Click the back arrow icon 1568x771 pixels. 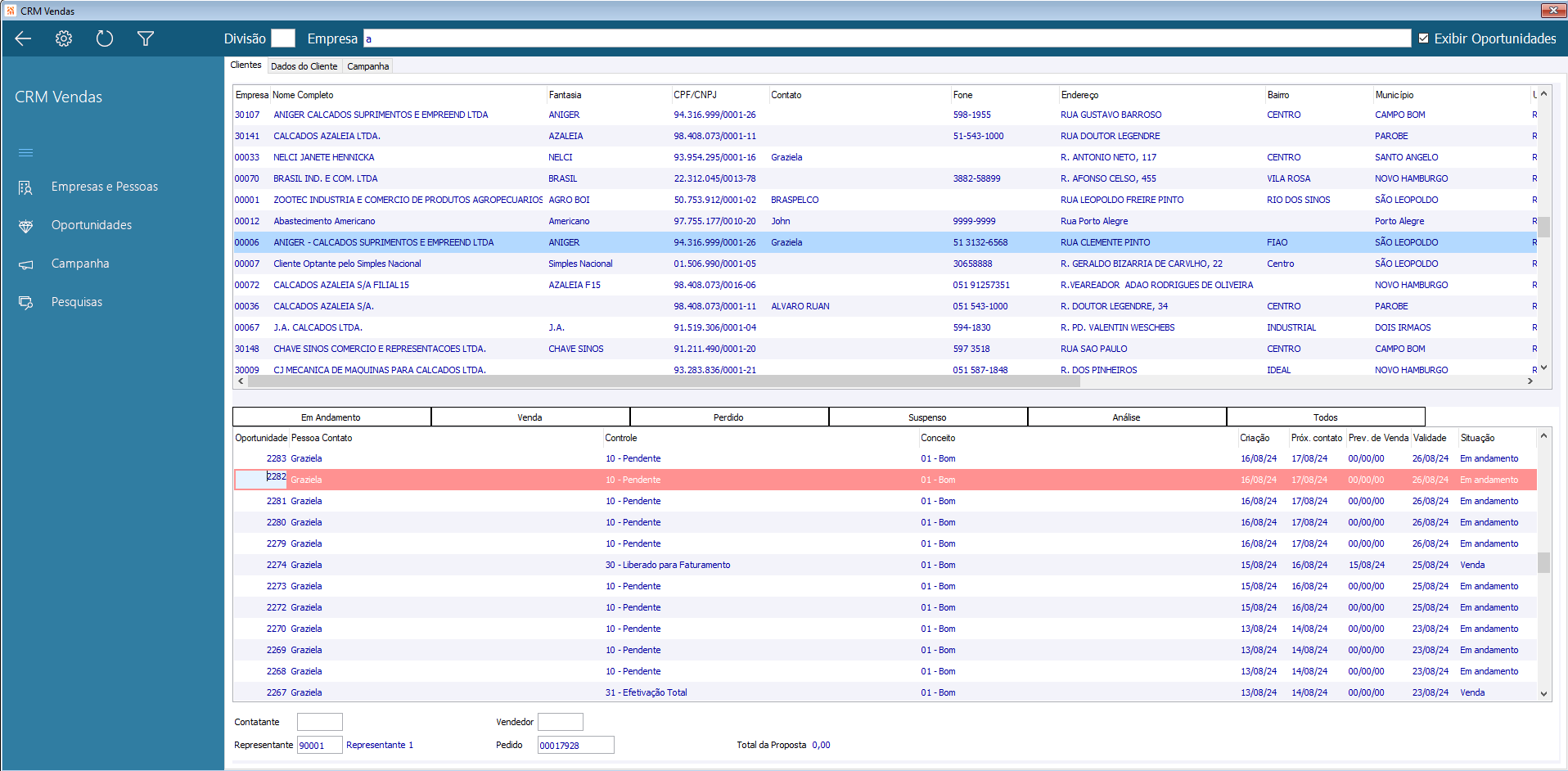(x=23, y=38)
